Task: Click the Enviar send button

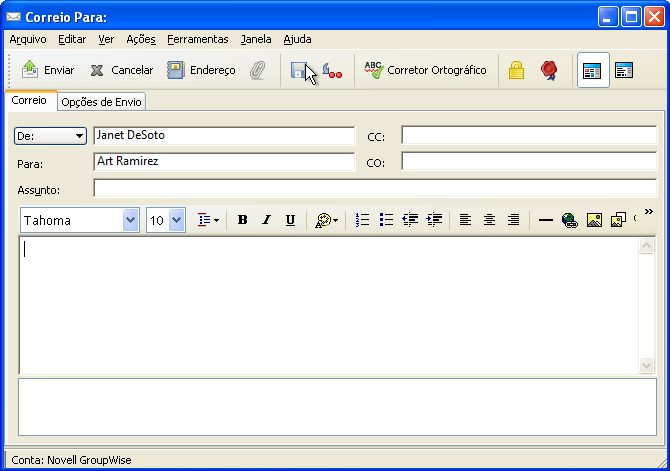Action: (x=48, y=70)
